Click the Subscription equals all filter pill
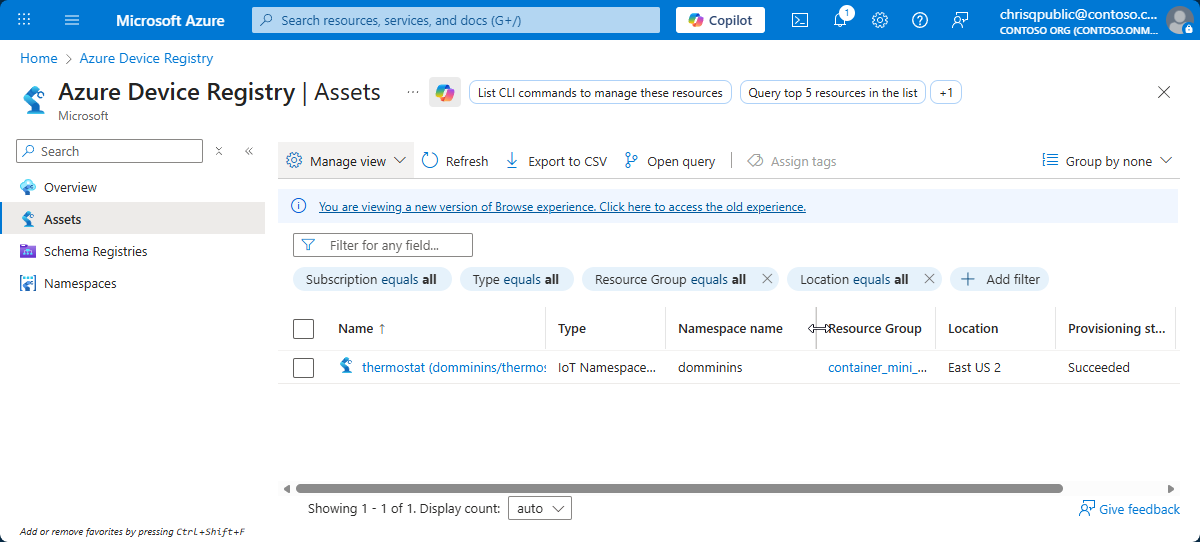The width and height of the screenshot is (1200, 542). pos(372,279)
